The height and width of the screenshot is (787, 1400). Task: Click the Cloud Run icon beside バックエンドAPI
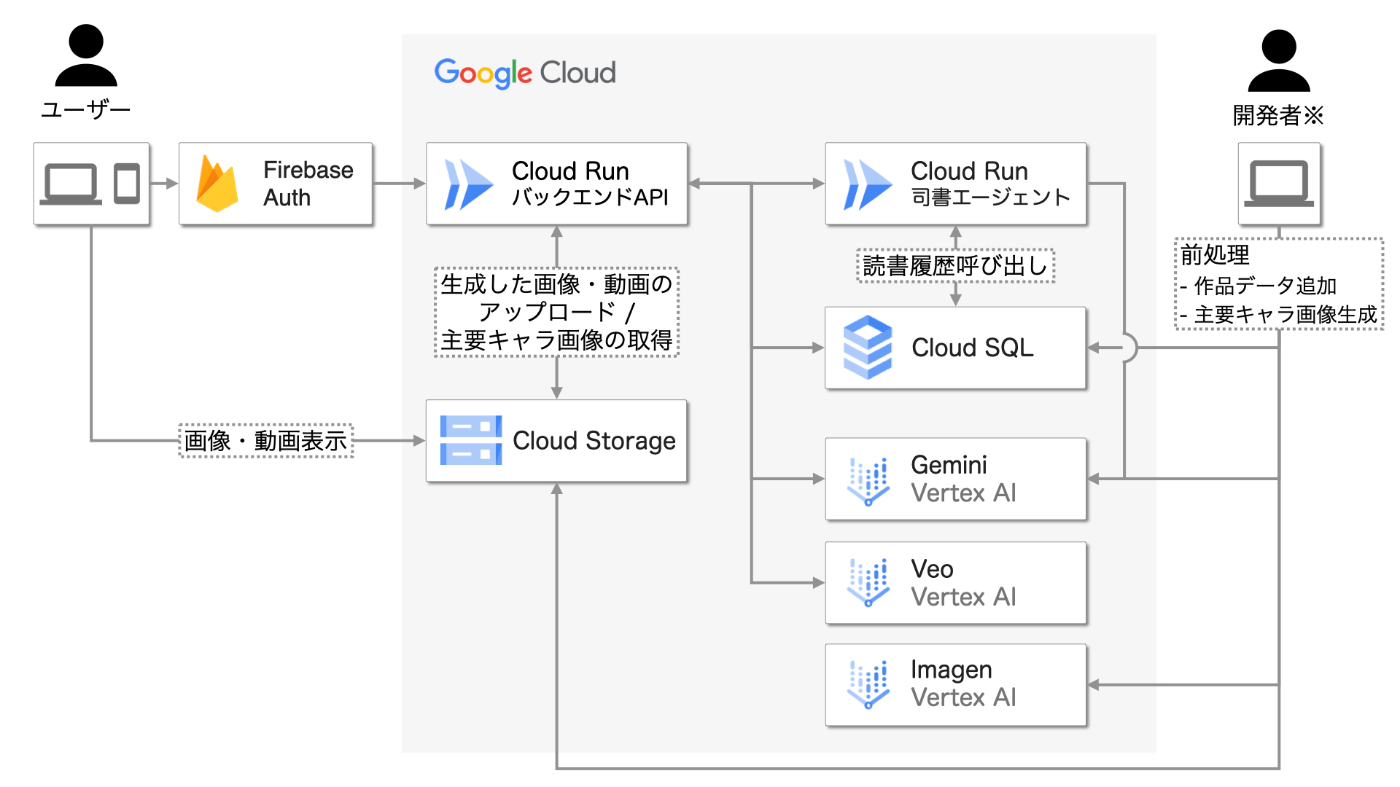coord(469,183)
